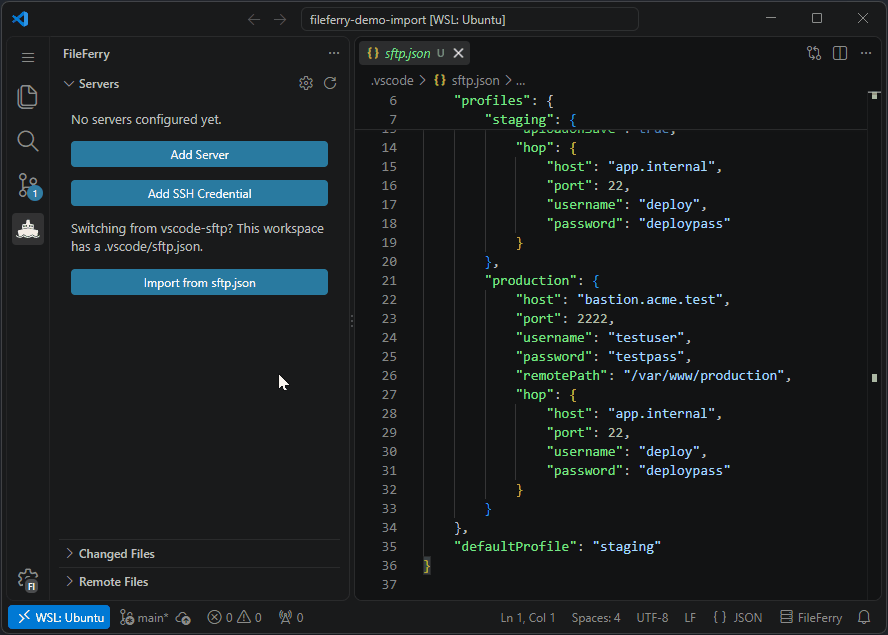This screenshot has width=888, height=635.
Task: Go forward with the navigation arrow
Action: [x=280, y=19]
